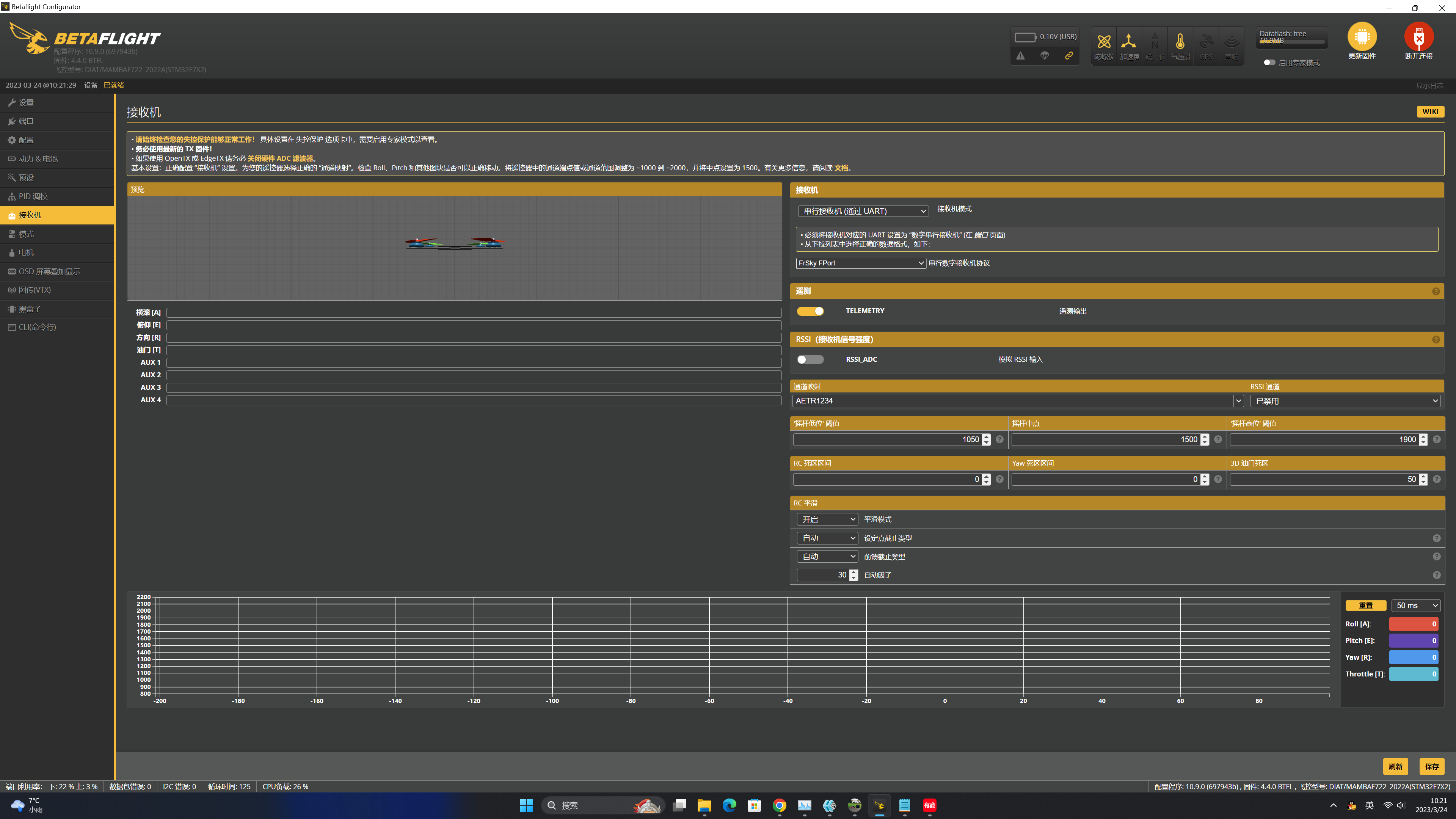
Task: Click the help icon in telemetry header
Action: click(x=1436, y=291)
